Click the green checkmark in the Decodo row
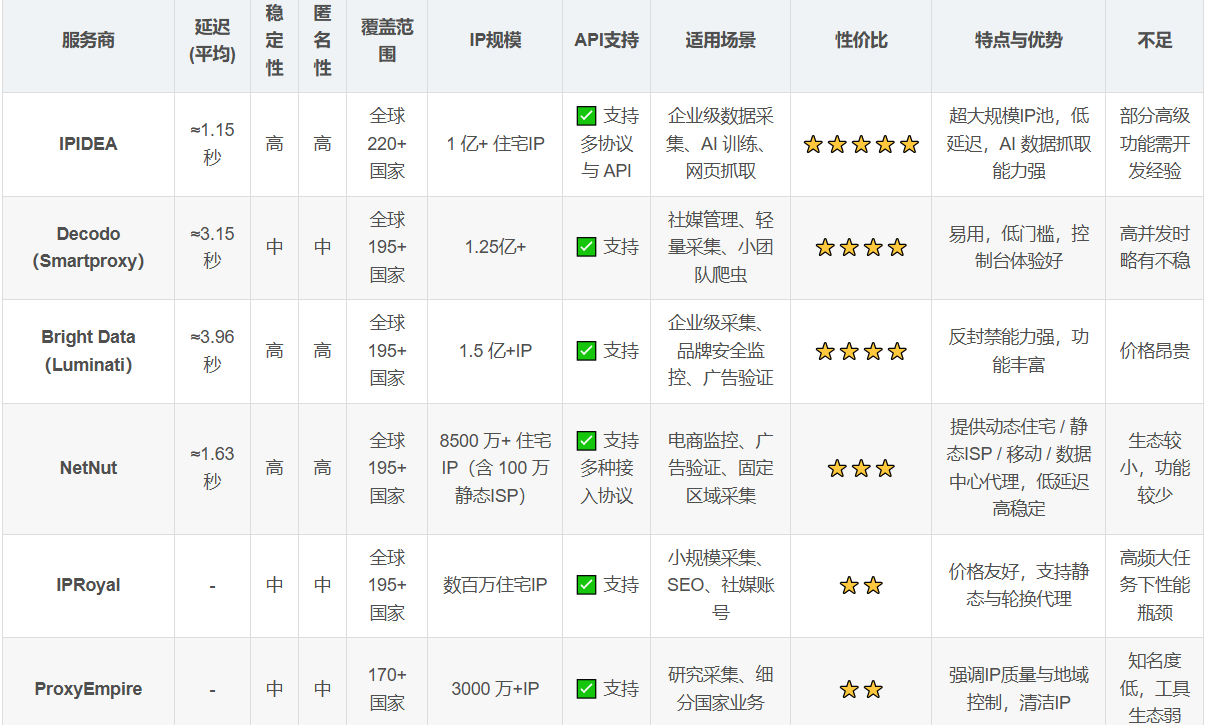Viewport: 1225px width, 725px height. (x=586, y=247)
